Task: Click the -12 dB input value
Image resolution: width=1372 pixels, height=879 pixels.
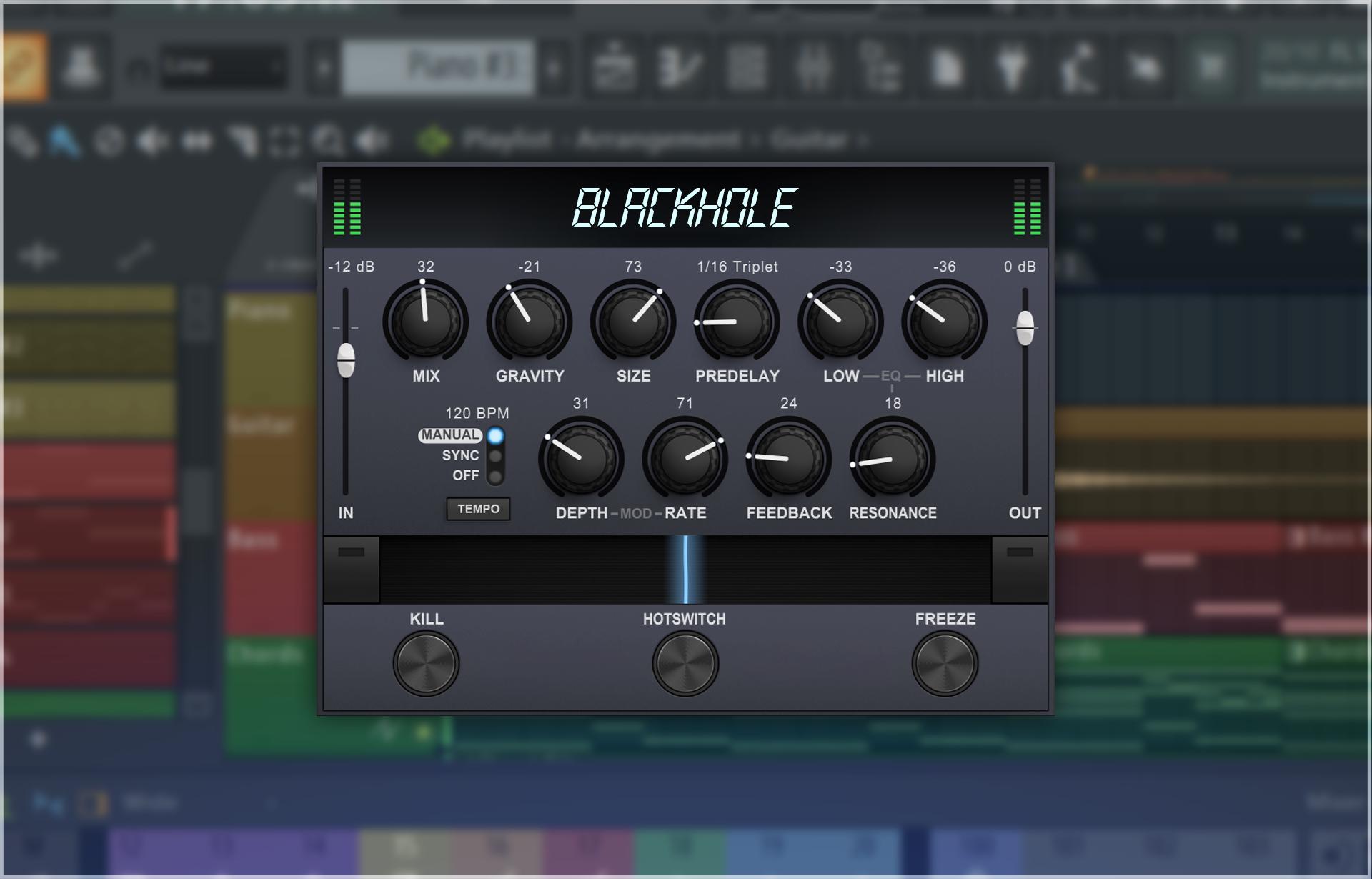Action: tap(351, 267)
